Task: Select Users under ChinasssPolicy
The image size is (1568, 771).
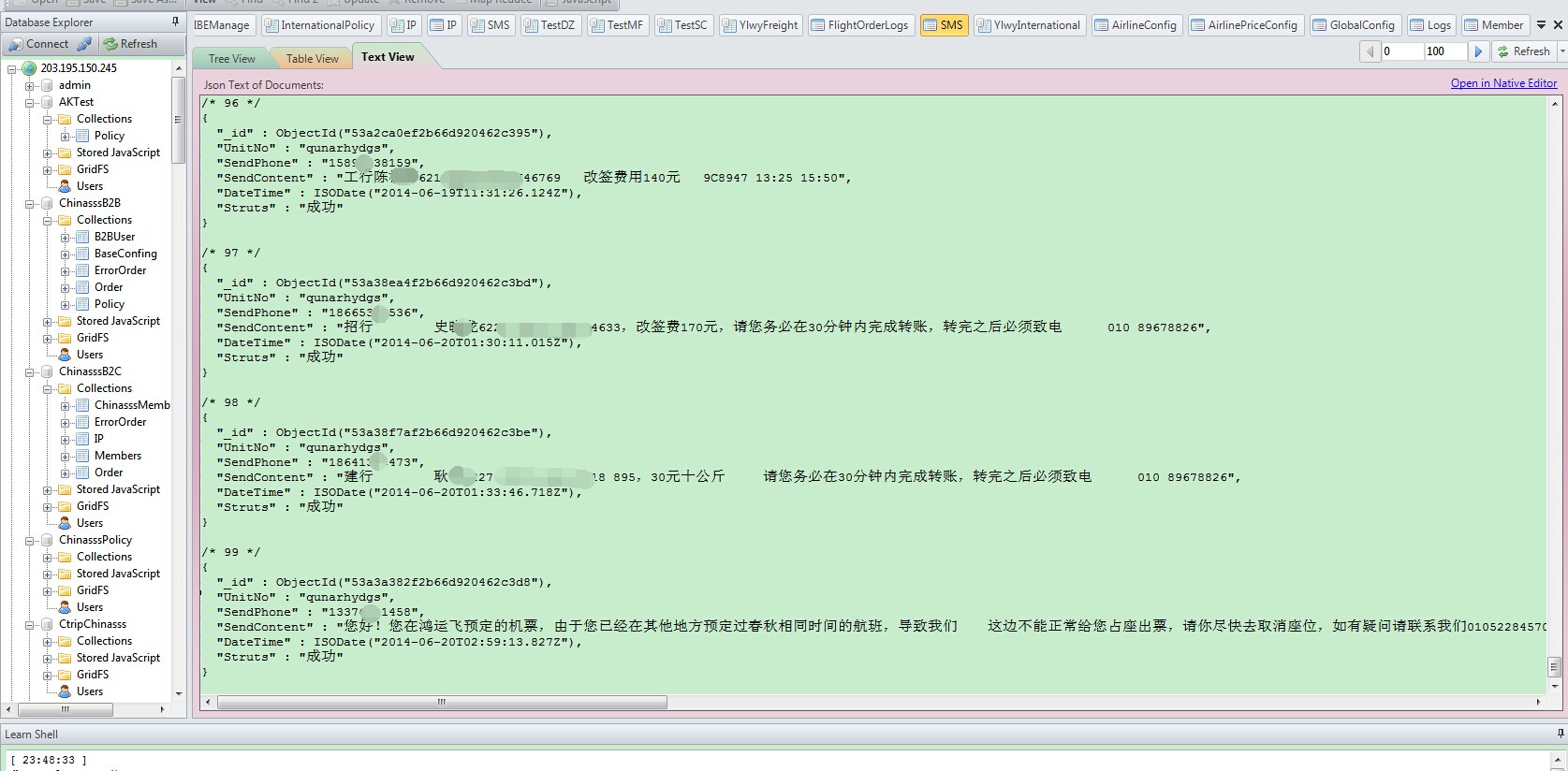Action: 90,607
